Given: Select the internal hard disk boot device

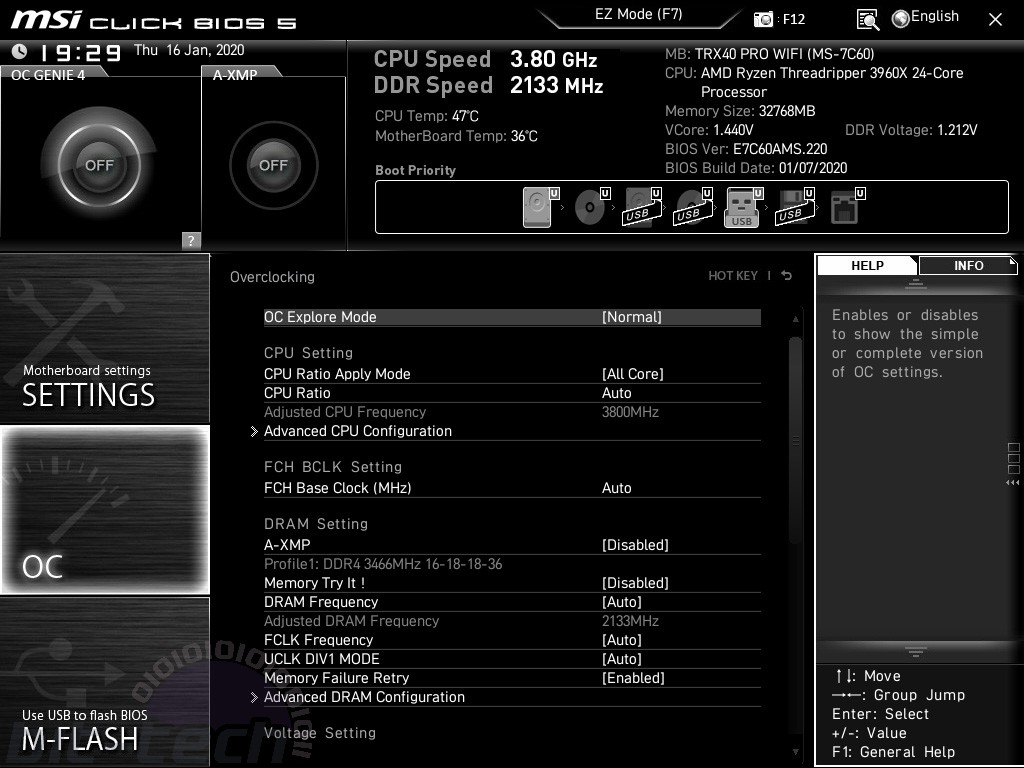Looking at the screenshot, I should pyautogui.click(x=540, y=207).
